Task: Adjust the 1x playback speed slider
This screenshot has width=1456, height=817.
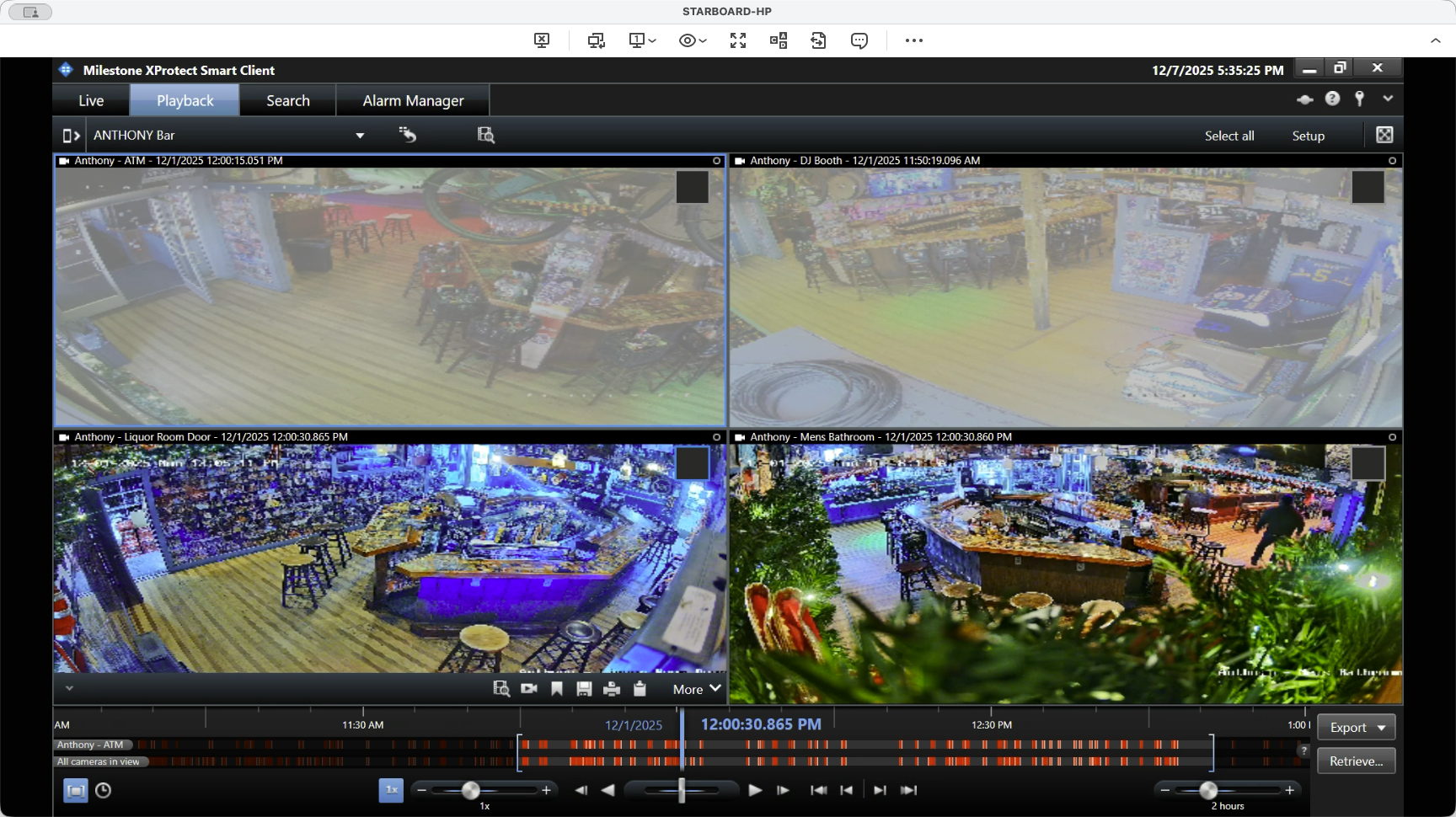Action: click(x=471, y=790)
